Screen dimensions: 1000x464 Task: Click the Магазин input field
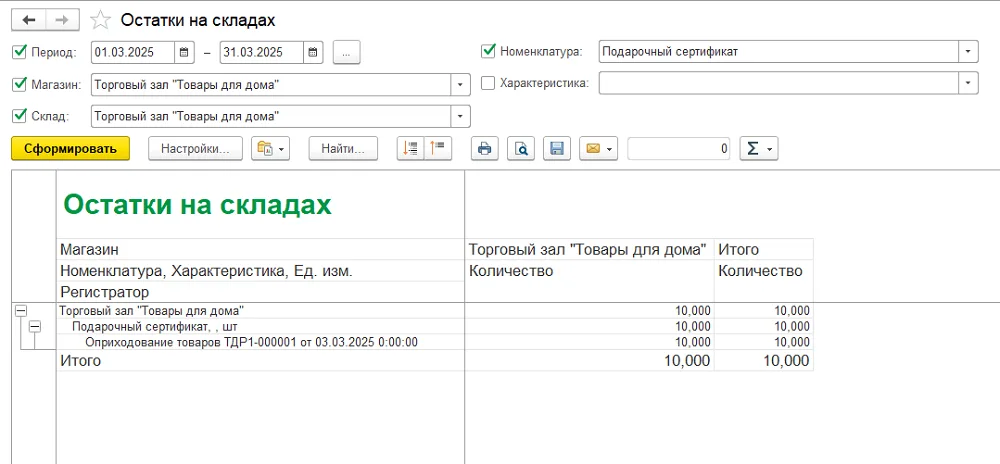272,84
